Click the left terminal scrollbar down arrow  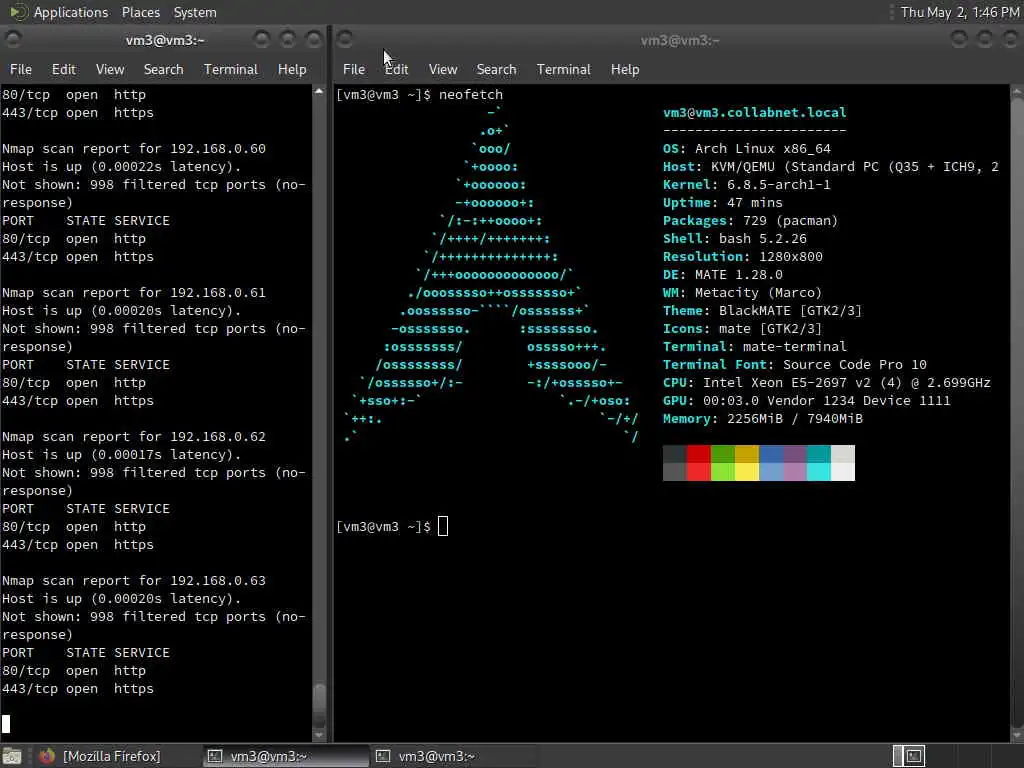(319, 735)
